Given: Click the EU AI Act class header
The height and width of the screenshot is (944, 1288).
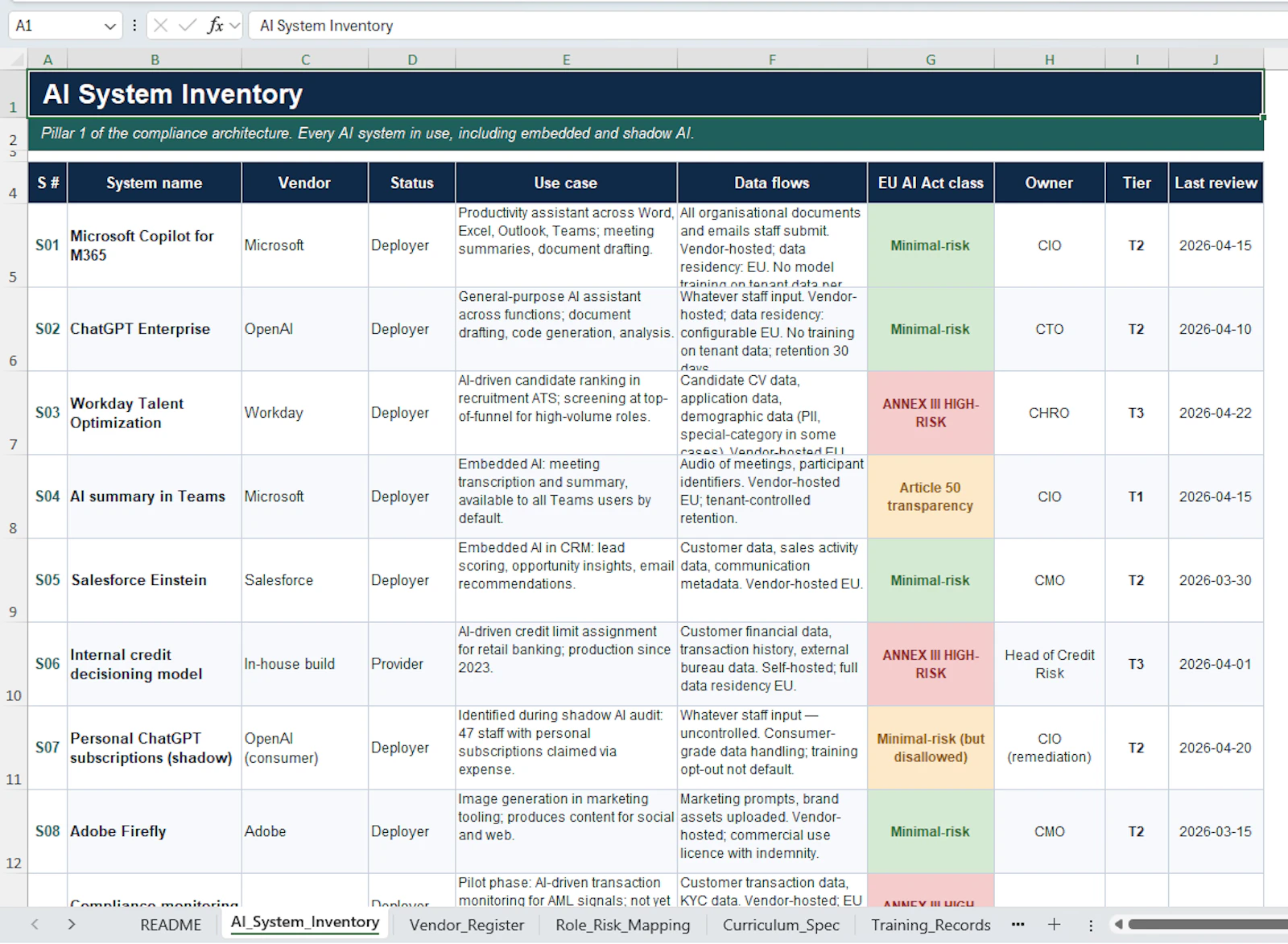Looking at the screenshot, I should 931,183.
